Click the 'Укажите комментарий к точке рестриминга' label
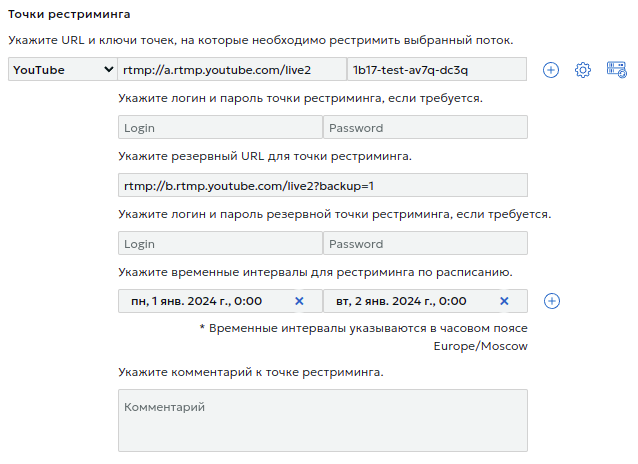The height and width of the screenshot is (464, 638). pos(250,372)
